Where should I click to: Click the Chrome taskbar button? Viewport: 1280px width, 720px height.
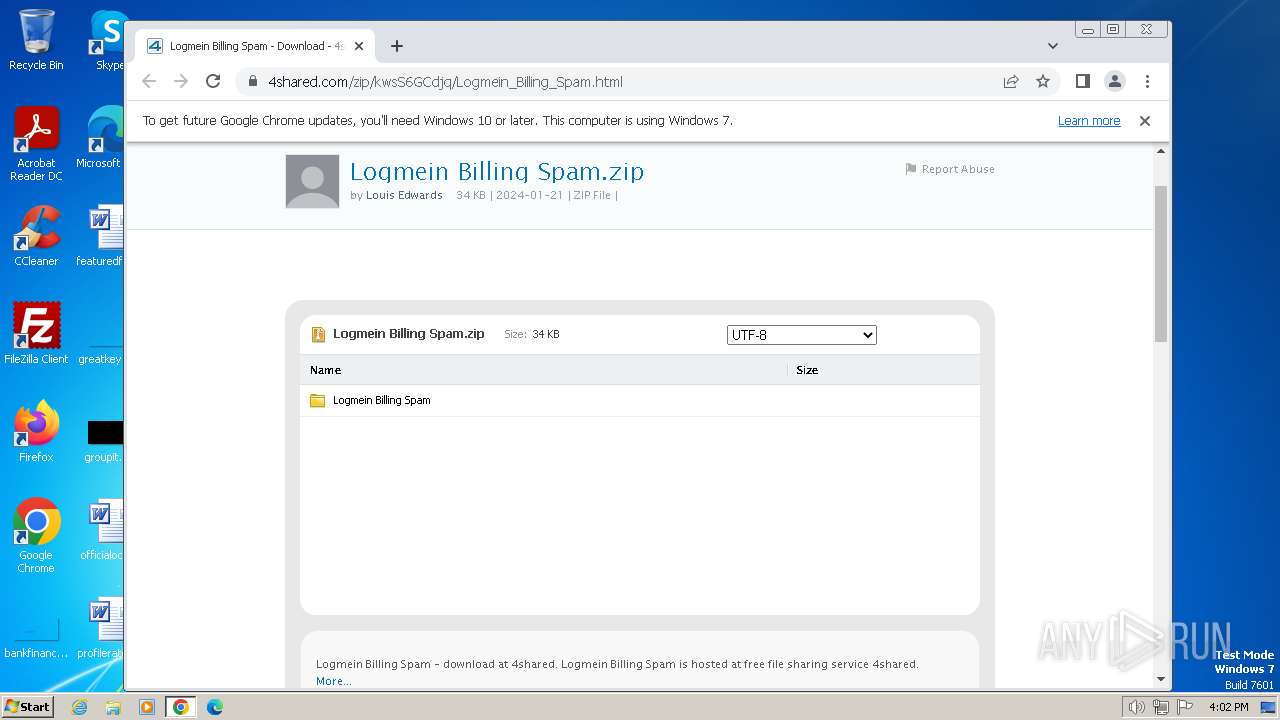point(181,707)
